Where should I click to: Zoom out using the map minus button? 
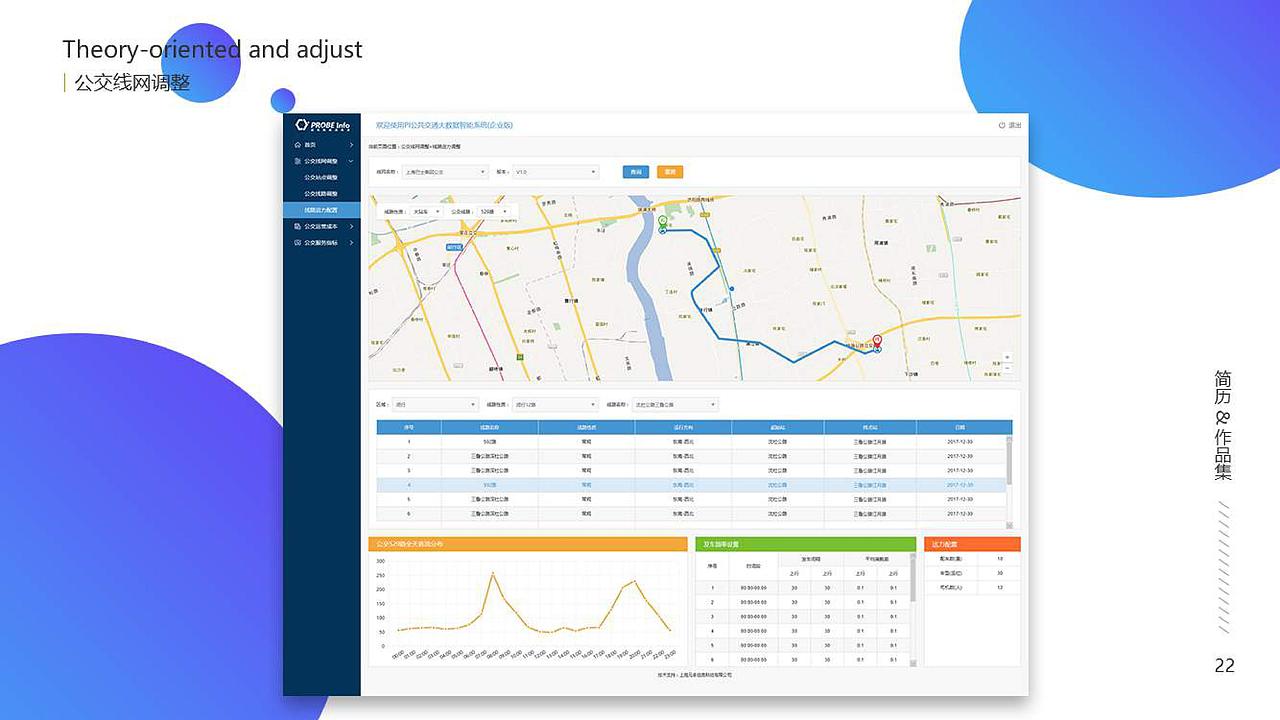point(1007,368)
